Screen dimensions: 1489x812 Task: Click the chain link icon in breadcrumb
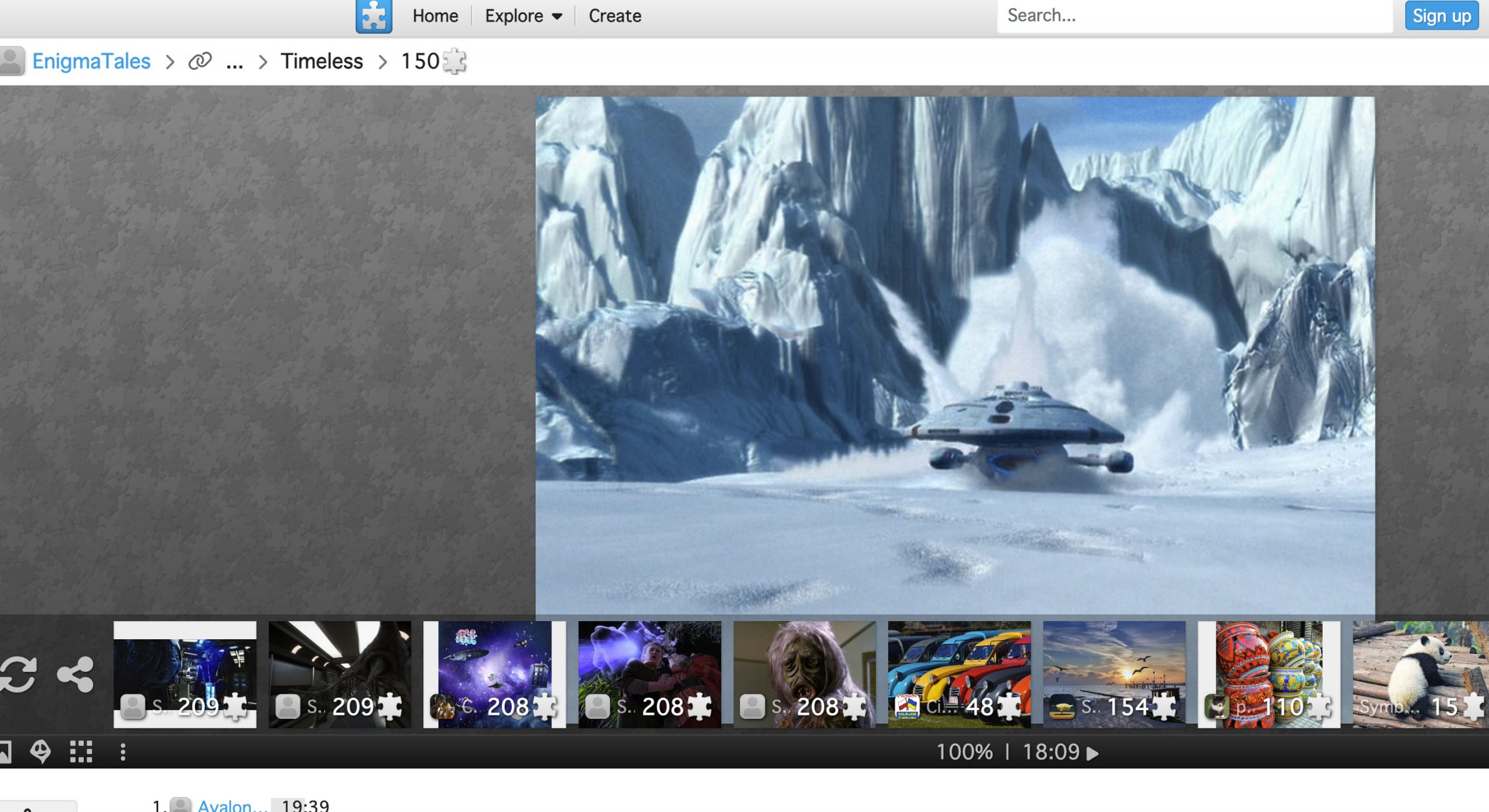(200, 61)
